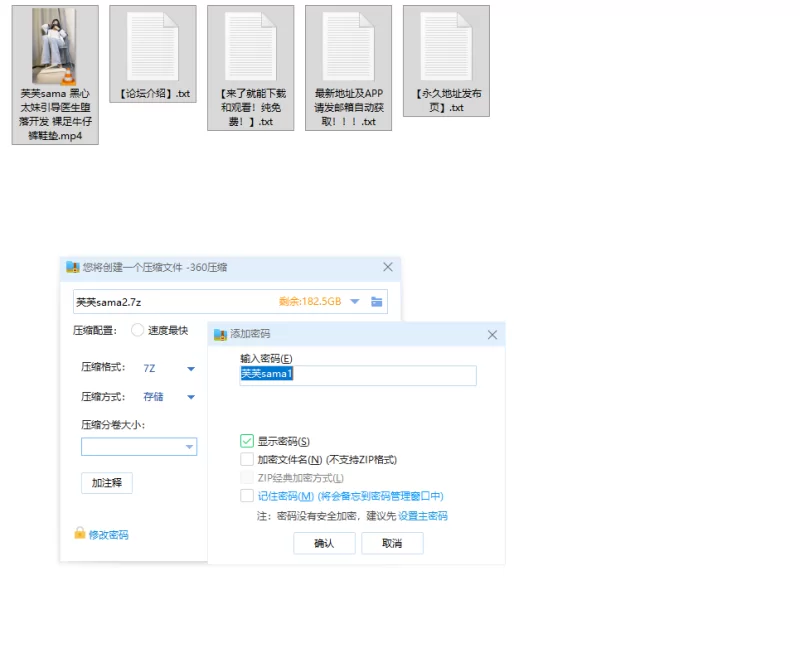The height and width of the screenshot is (653, 800).
Task: Close the 360压缩 create archive window
Action: click(388, 267)
